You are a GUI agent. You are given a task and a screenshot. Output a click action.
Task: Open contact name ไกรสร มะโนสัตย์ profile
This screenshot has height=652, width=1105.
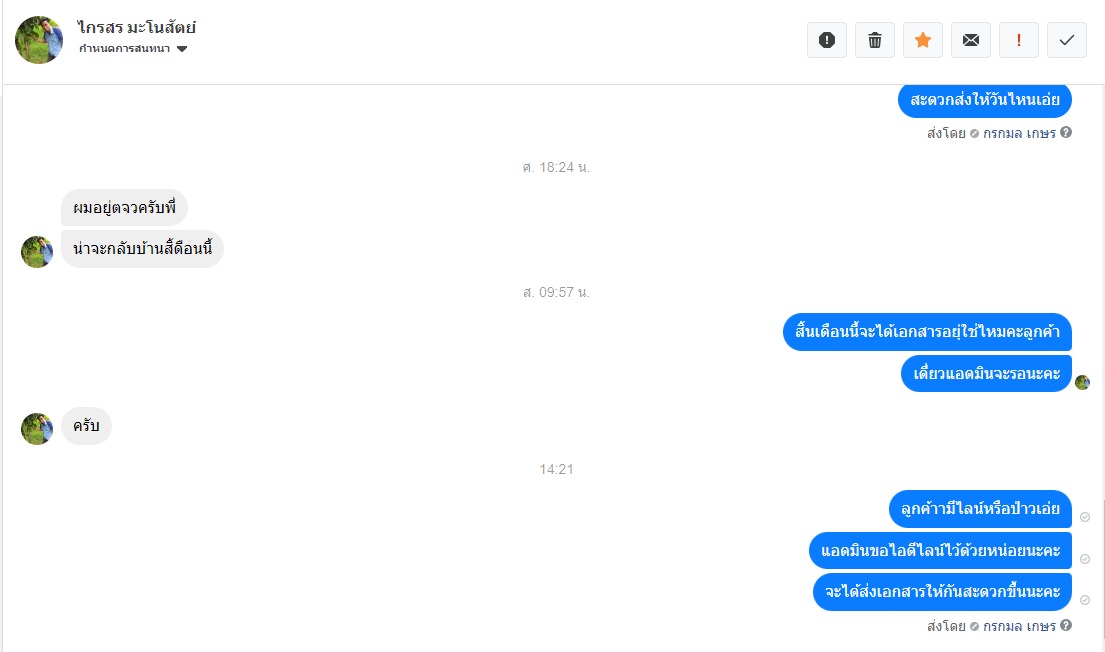coord(137,27)
